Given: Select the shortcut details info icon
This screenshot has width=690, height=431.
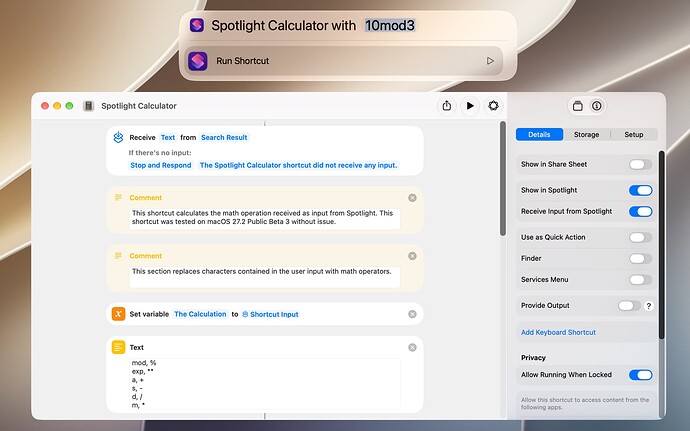Looking at the screenshot, I should (597, 106).
